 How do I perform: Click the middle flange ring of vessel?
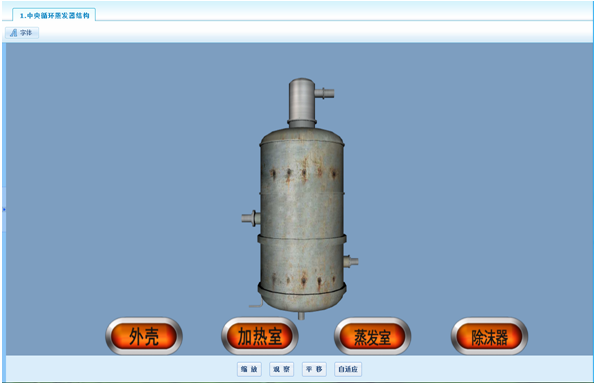click(302, 239)
